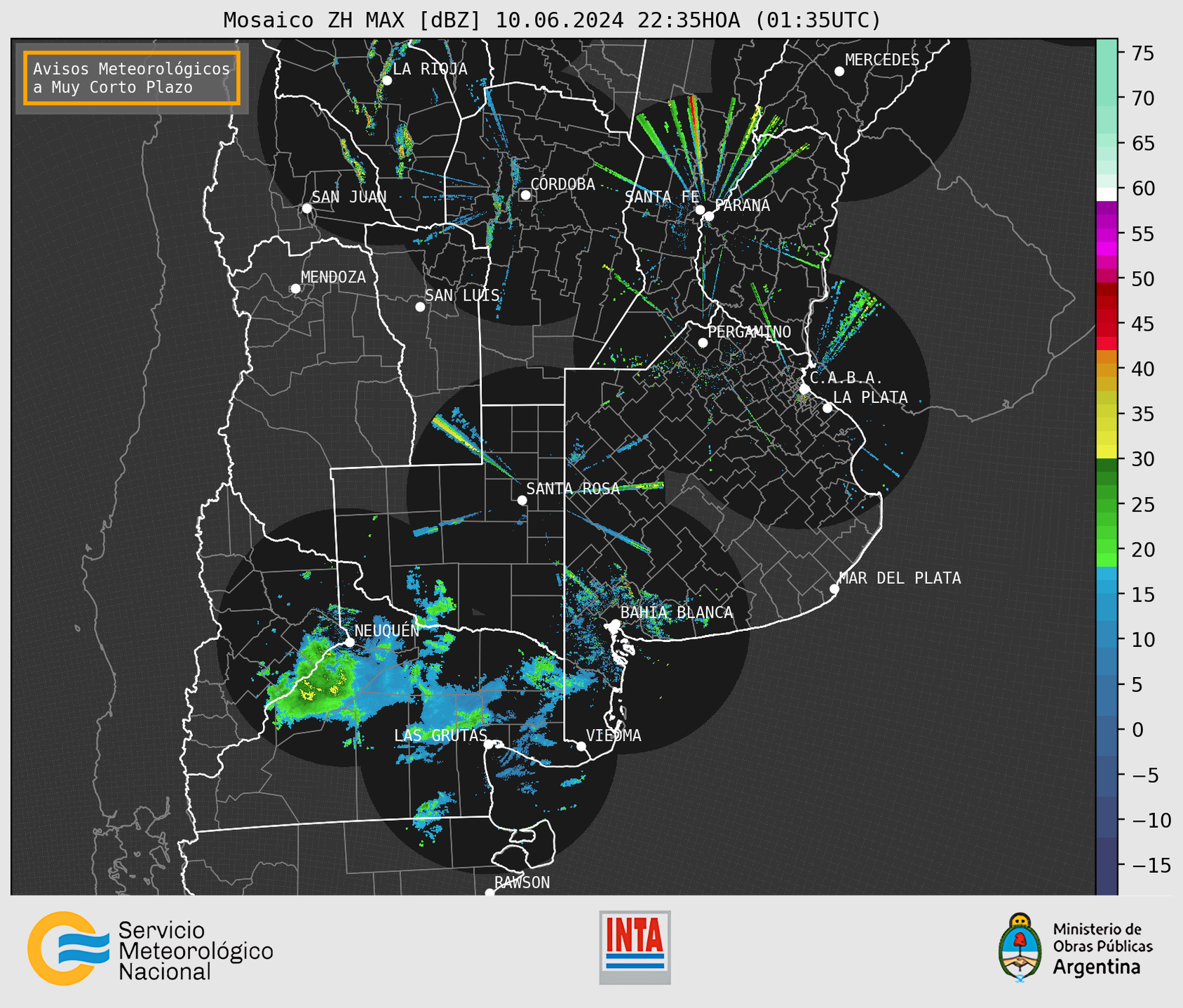Image resolution: width=1183 pixels, height=1008 pixels.
Task: Click the CÓRDOBA city marker dot
Action: pos(525,195)
